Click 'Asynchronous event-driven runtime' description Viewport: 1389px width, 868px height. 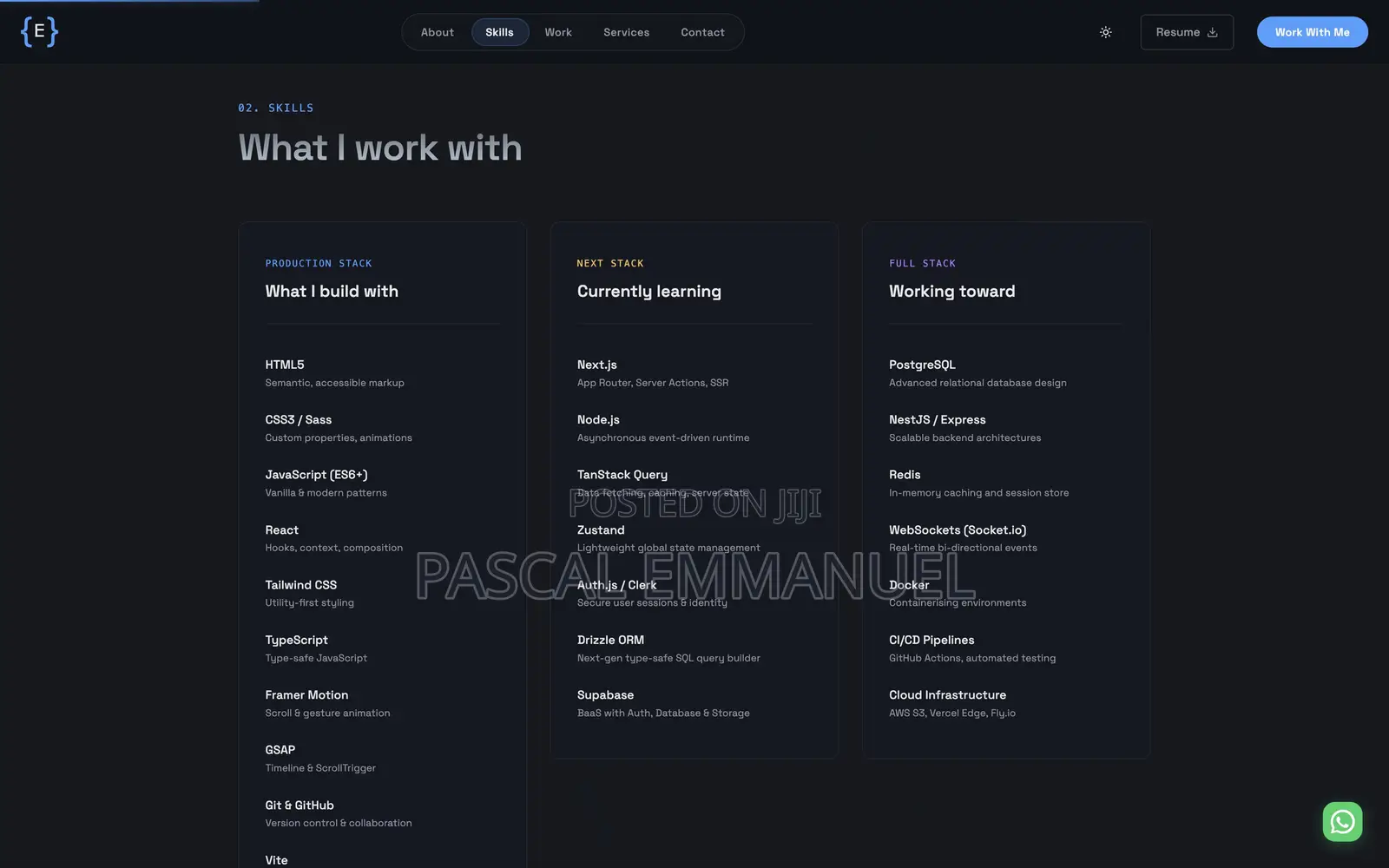[663, 437]
